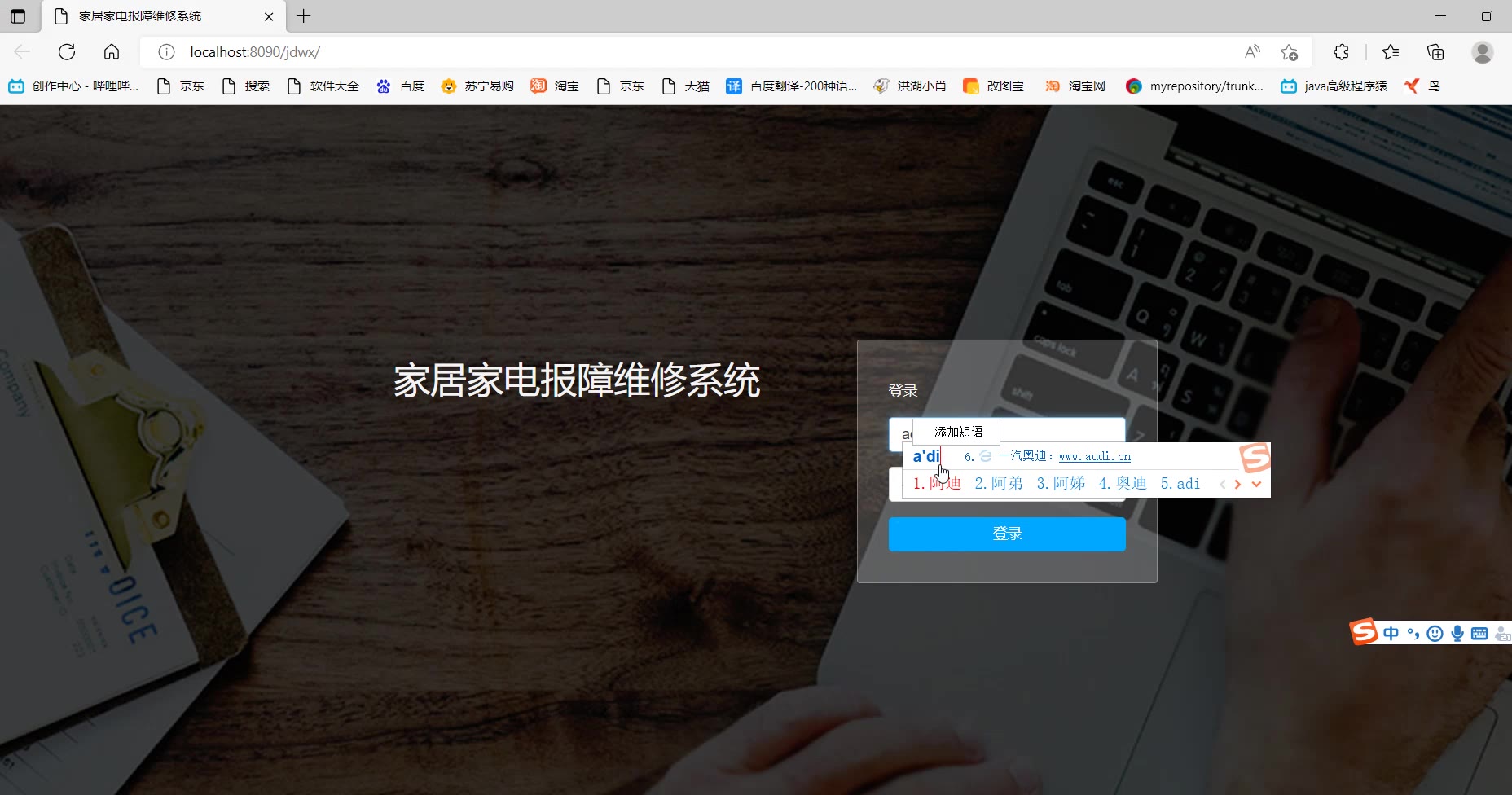Open the IME emoji panel
The width and height of the screenshot is (1512, 795).
coord(1435,634)
